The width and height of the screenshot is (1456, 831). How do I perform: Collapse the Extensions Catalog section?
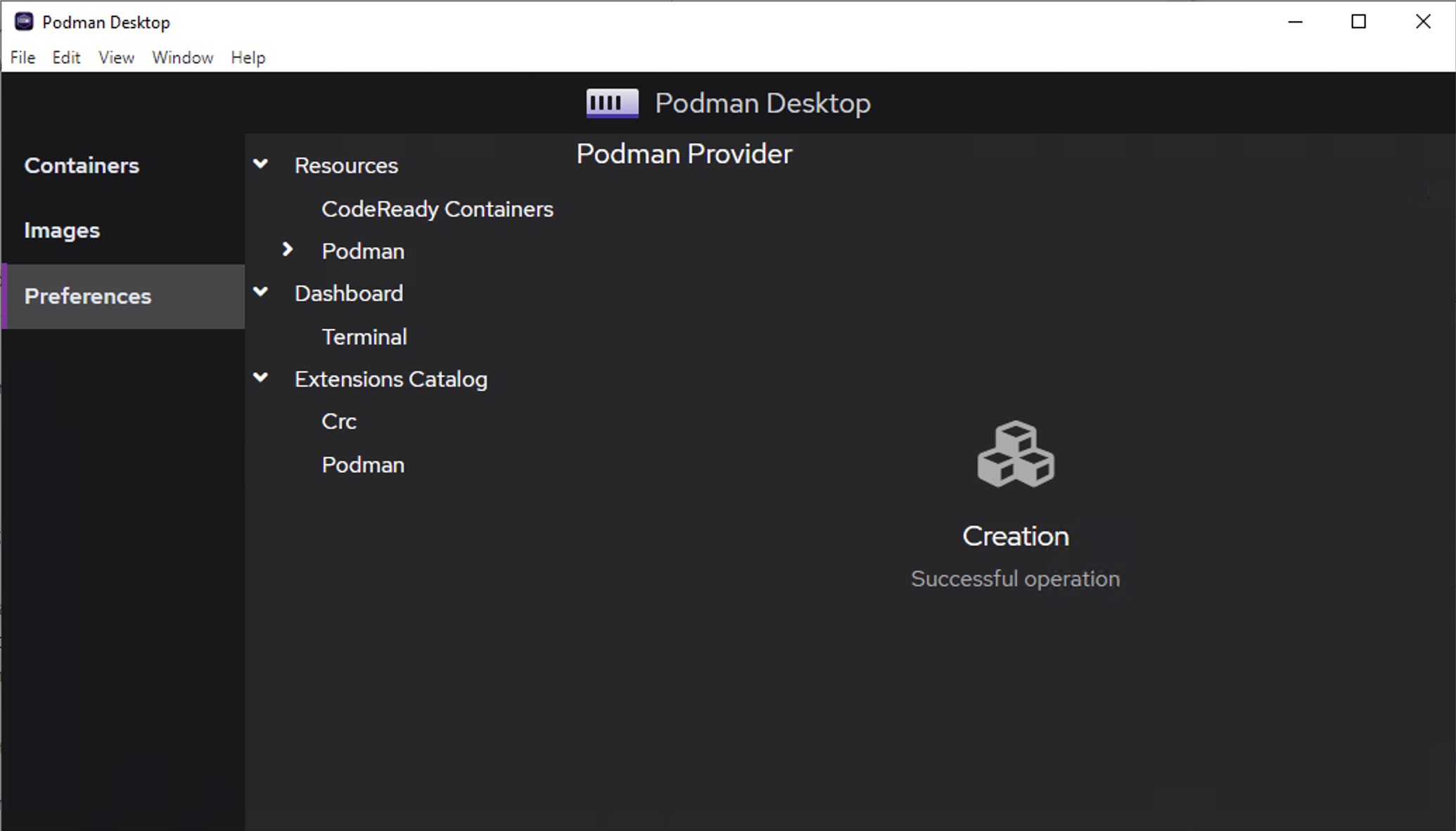[x=261, y=378]
